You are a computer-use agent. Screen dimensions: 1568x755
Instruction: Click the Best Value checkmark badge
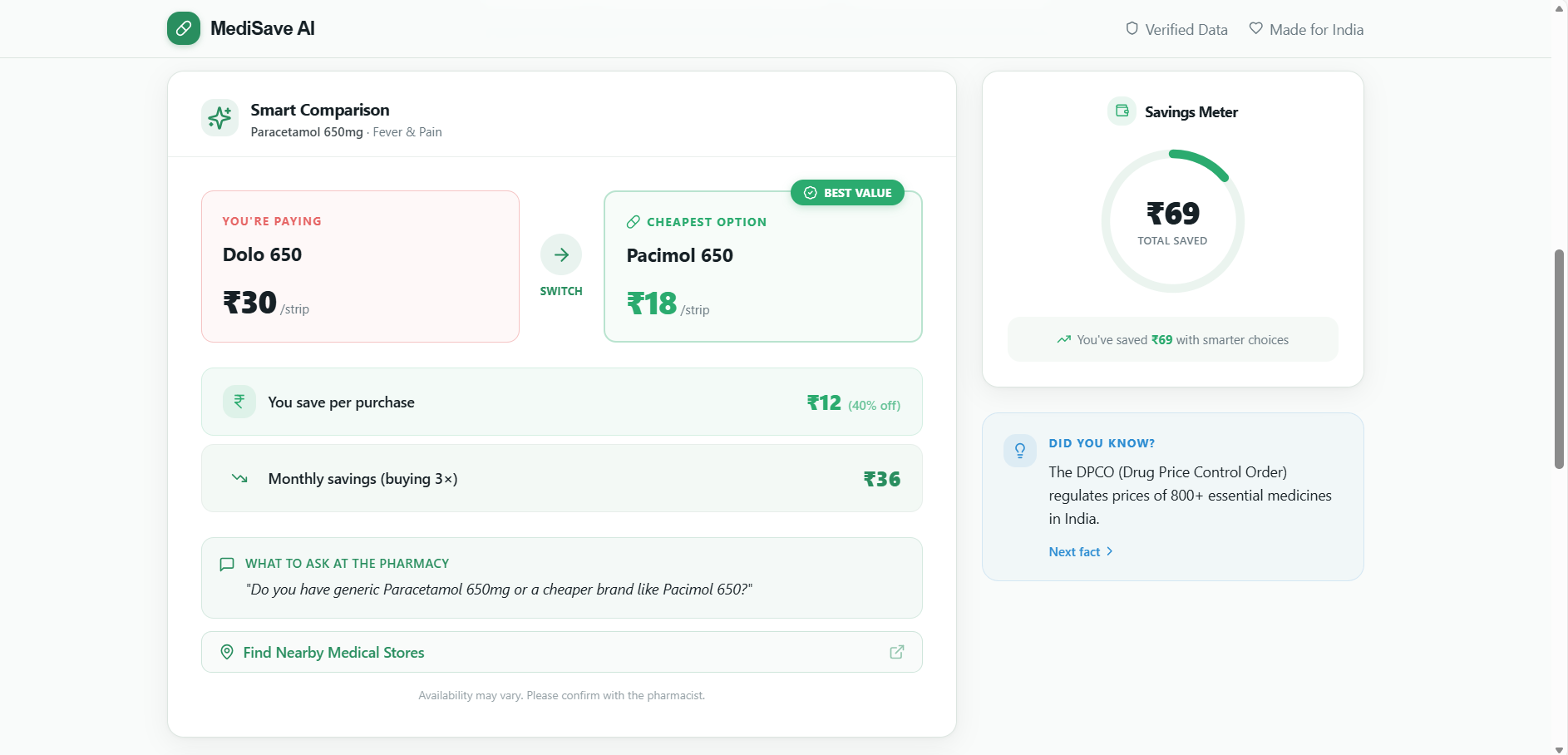847,193
